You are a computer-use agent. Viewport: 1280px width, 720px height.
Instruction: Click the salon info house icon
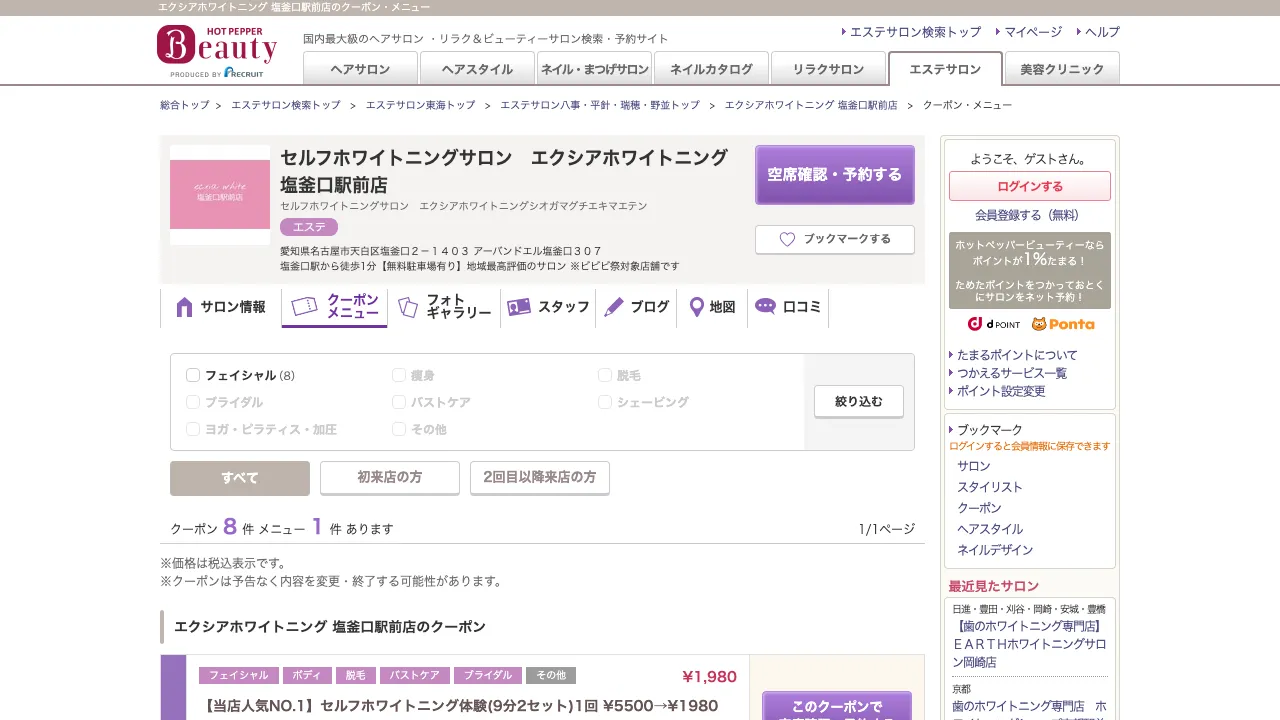pos(184,307)
